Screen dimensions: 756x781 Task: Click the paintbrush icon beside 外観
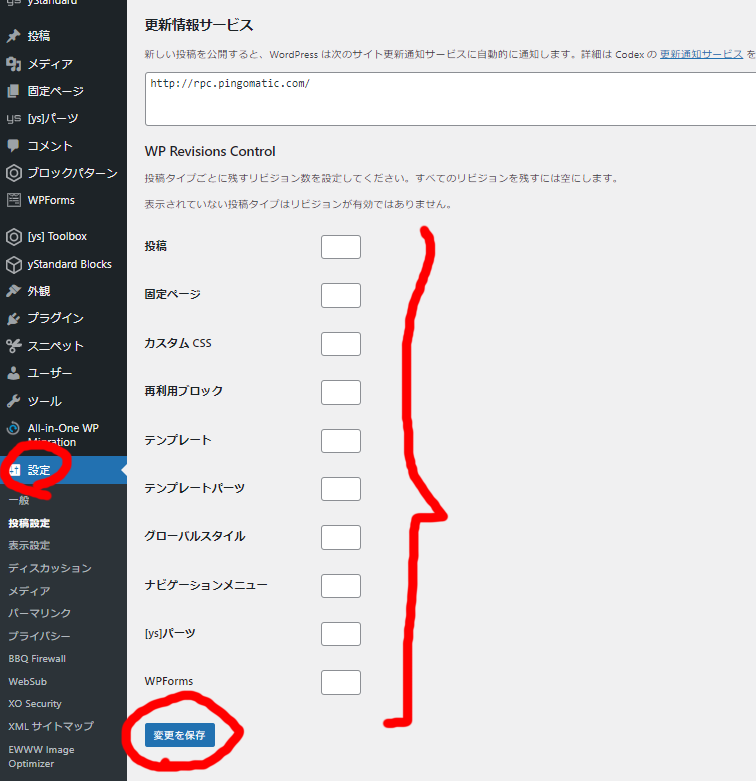click(13, 291)
